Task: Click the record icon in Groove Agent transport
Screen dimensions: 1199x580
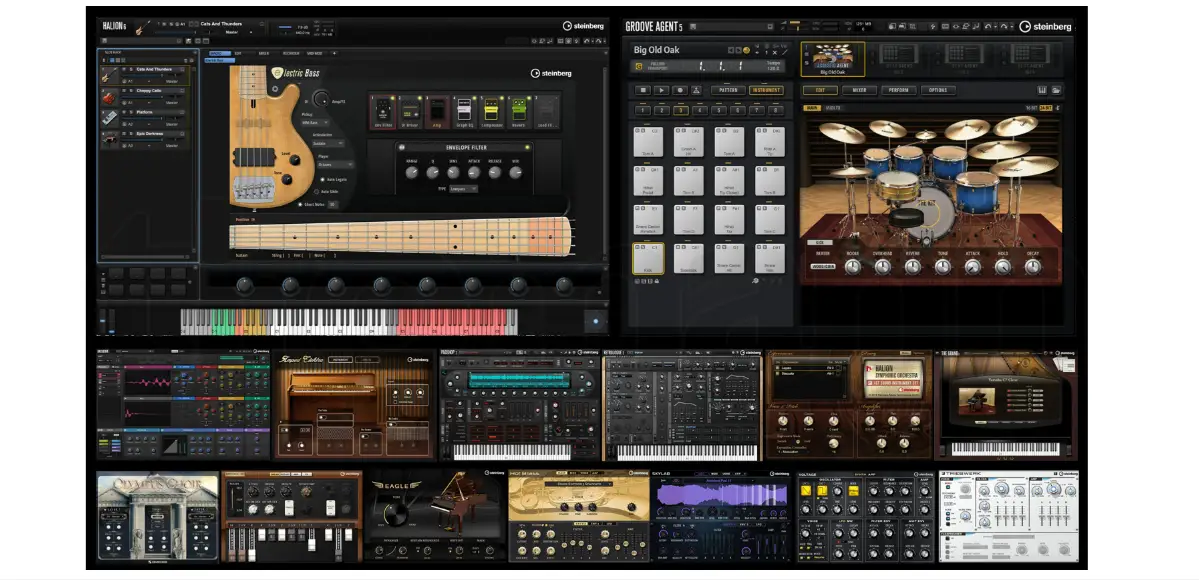Action: tap(678, 91)
